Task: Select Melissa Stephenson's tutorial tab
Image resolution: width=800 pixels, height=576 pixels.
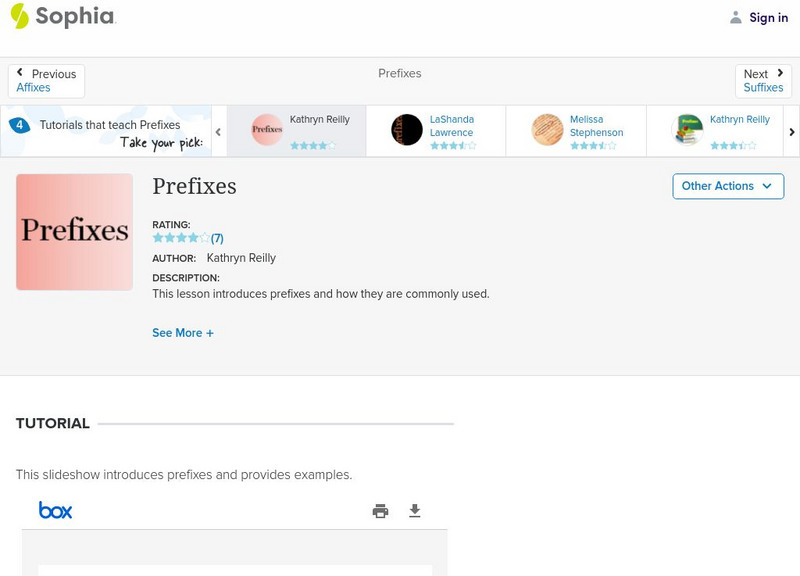Action: (x=576, y=131)
